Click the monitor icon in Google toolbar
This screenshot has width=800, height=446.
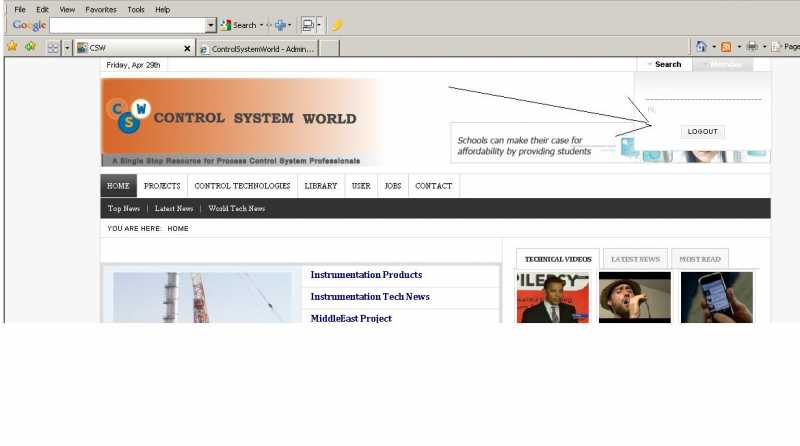308,25
